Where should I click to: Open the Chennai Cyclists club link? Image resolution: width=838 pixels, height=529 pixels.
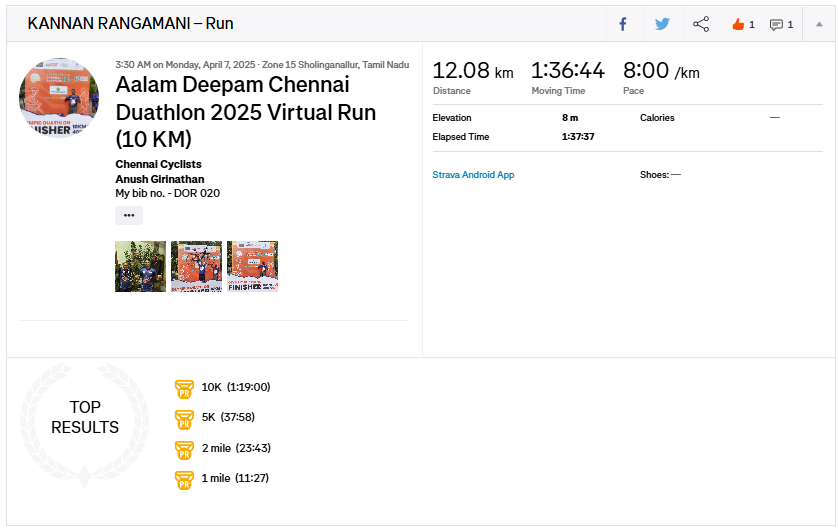[x=158, y=164]
